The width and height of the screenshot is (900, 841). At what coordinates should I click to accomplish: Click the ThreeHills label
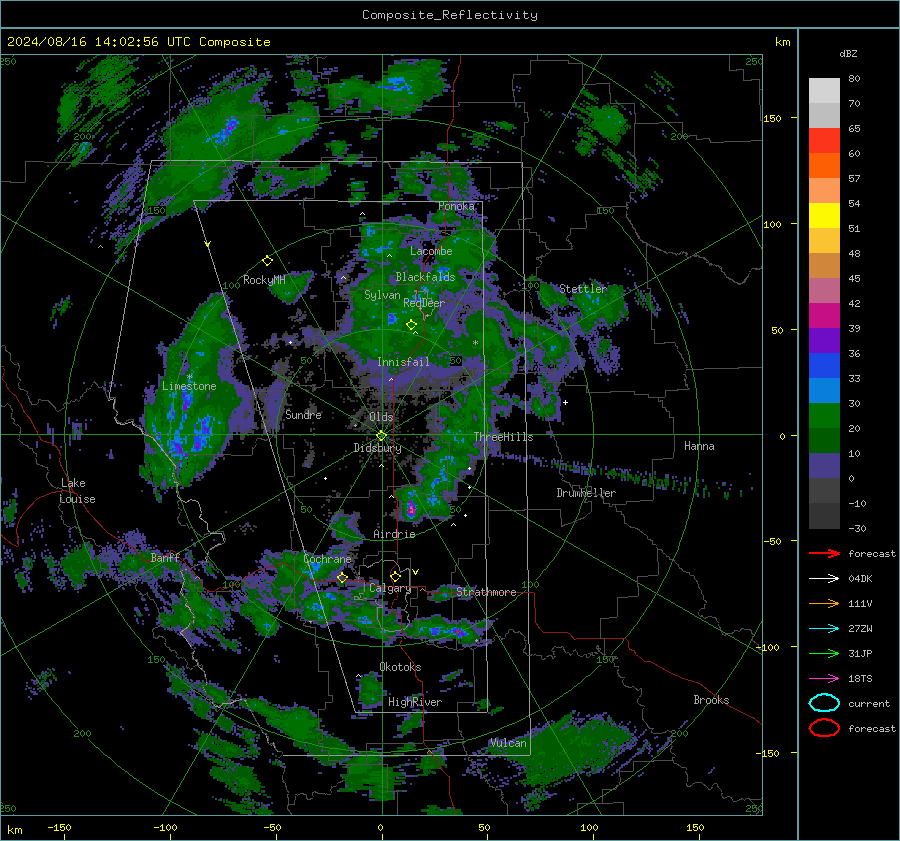pyautogui.click(x=503, y=437)
